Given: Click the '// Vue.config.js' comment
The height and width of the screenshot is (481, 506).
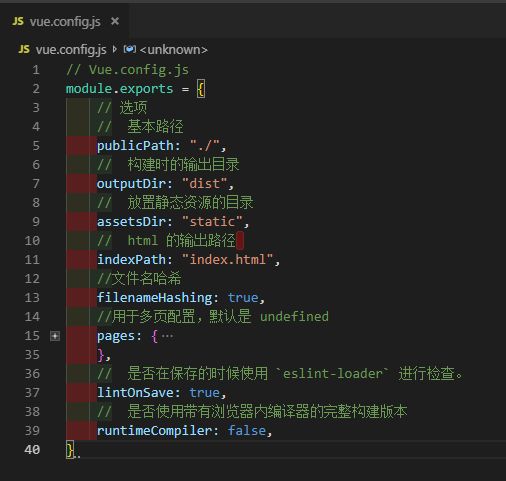Looking at the screenshot, I should pyautogui.click(x=127, y=70).
